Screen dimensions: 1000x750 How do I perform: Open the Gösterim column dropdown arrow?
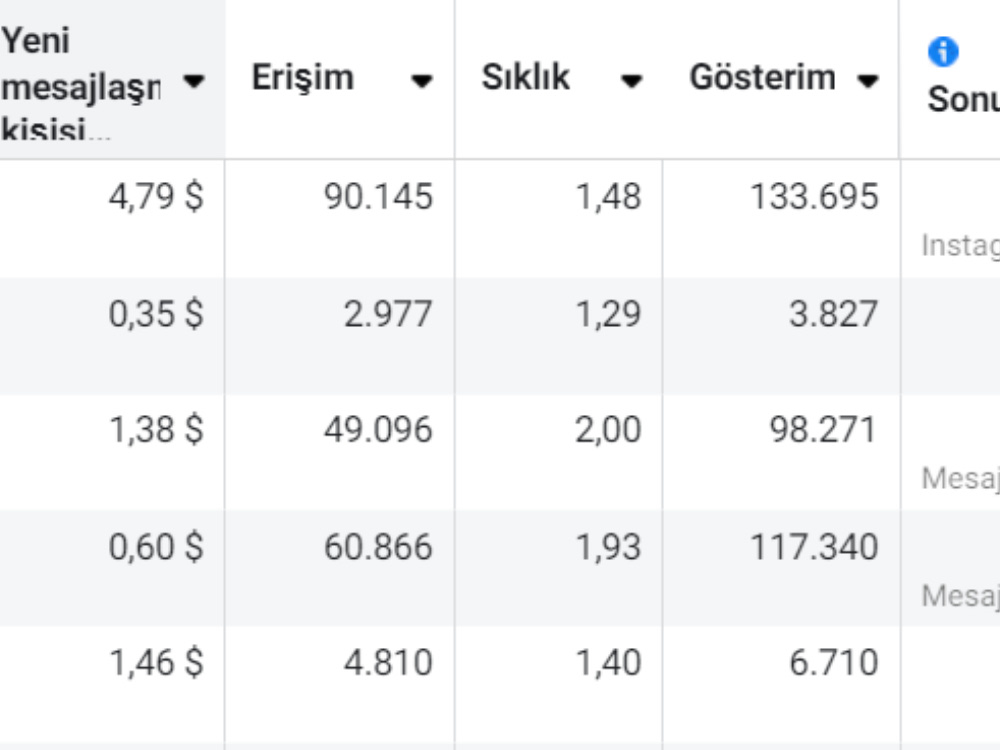(x=868, y=80)
